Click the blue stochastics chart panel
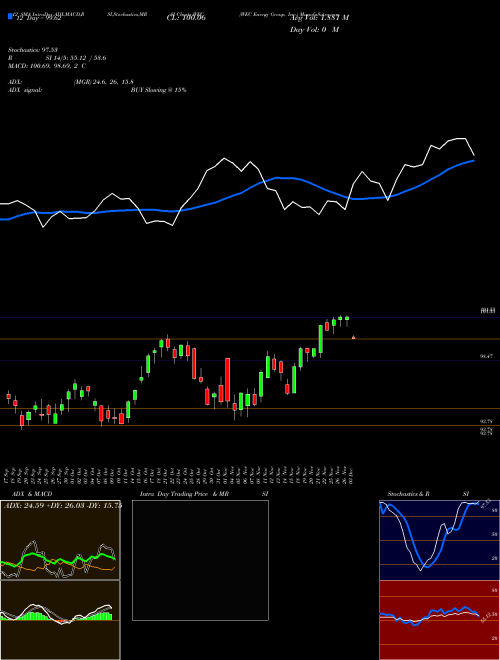 click(x=439, y=540)
